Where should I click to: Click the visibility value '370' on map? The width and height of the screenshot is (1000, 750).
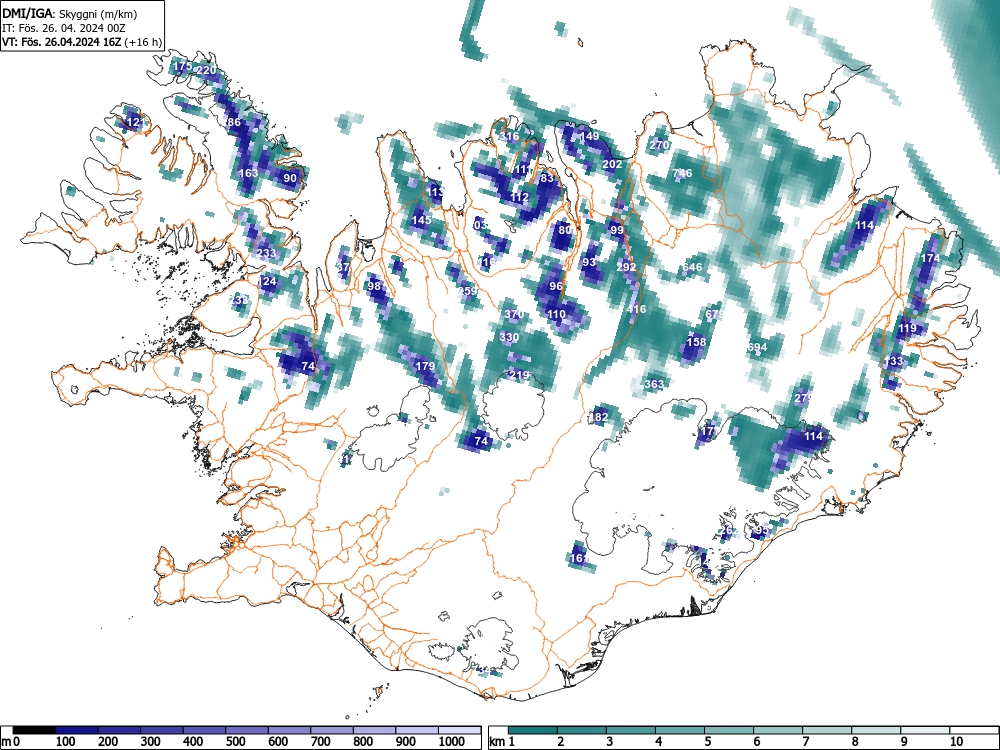pyautogui.click(x=514, y=314)
